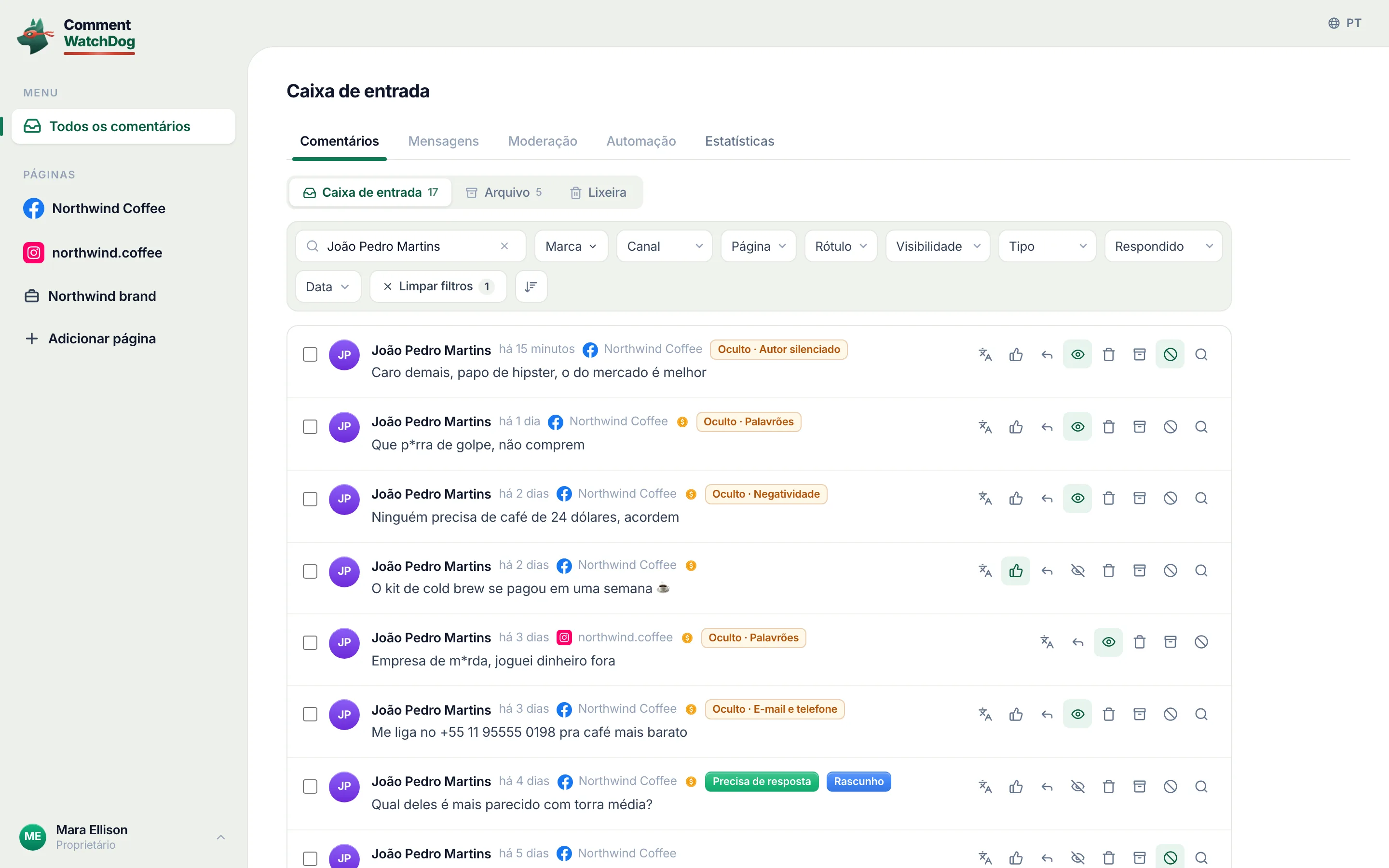Viewport: 1389px width, 868px height.
Task: Reply to the 'Caro demais, papo de hipster' comment
Action: coord(1047,354)
